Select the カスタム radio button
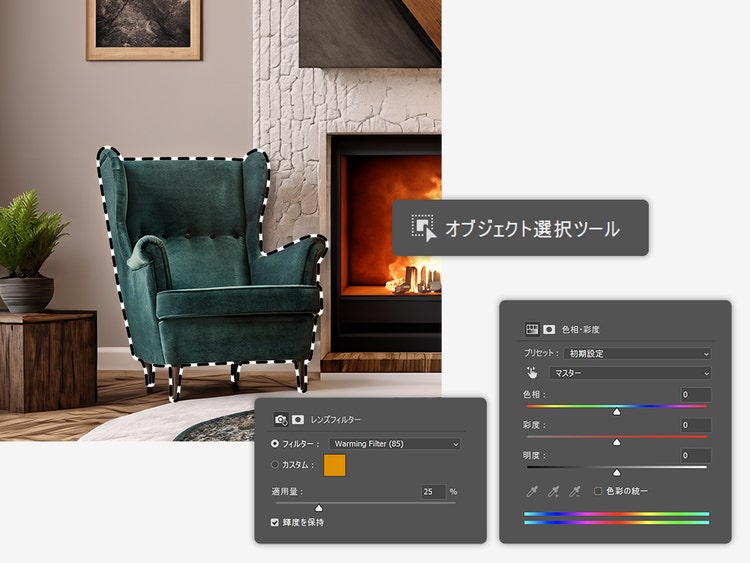 click(x=275, y=464)
